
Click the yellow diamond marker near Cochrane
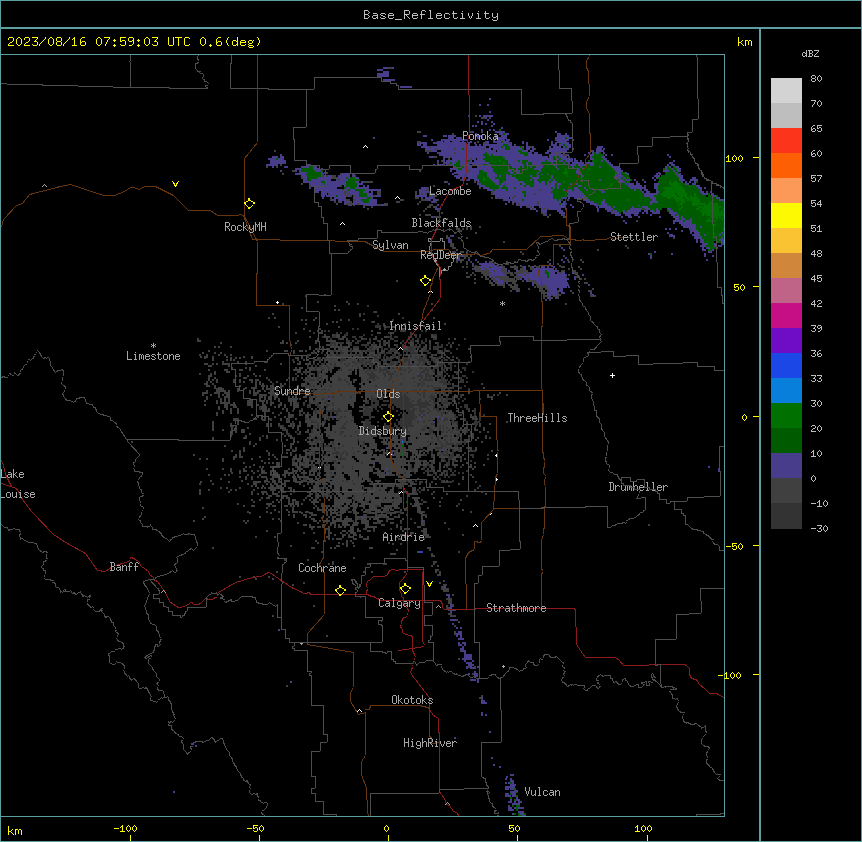(340, 590)
